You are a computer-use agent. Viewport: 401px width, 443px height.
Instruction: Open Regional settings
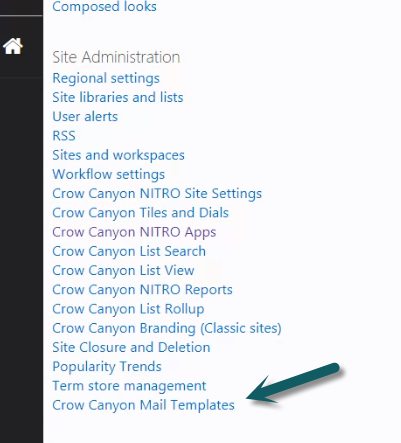pyautogui.click(x=106, y=79)
